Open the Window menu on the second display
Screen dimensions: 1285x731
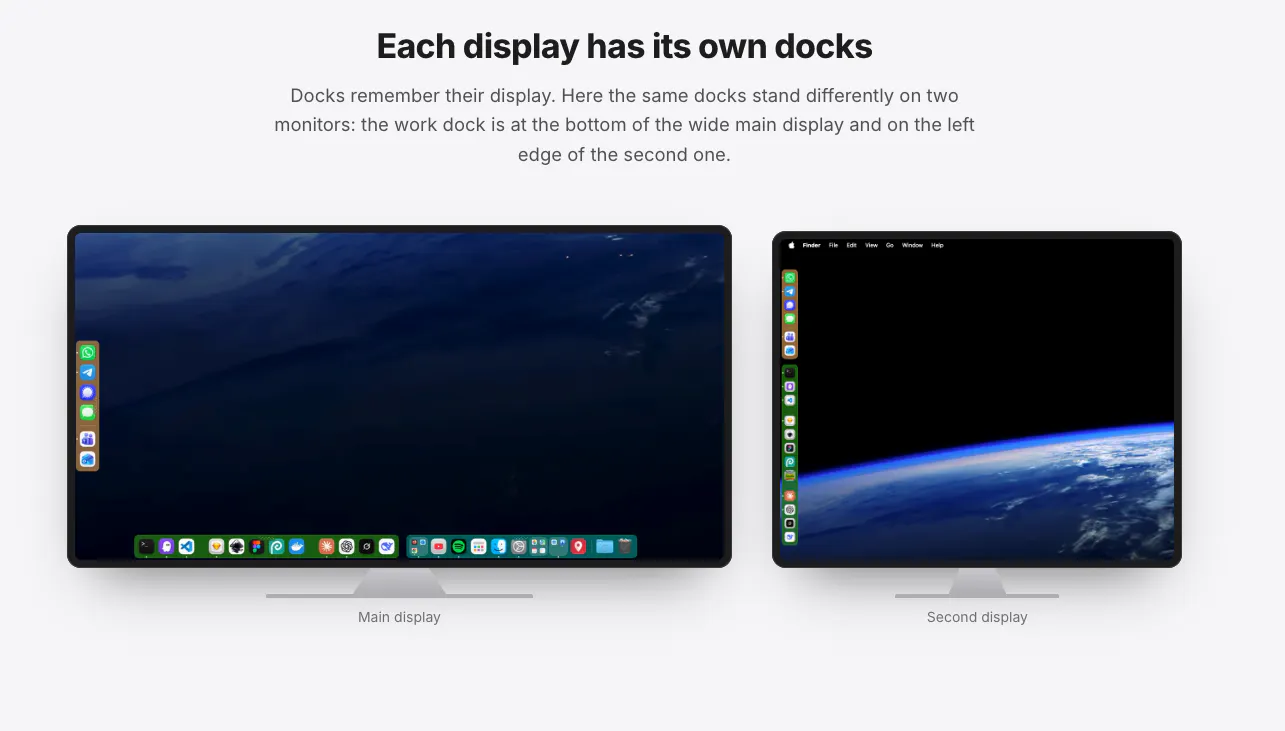click(912, 245)
